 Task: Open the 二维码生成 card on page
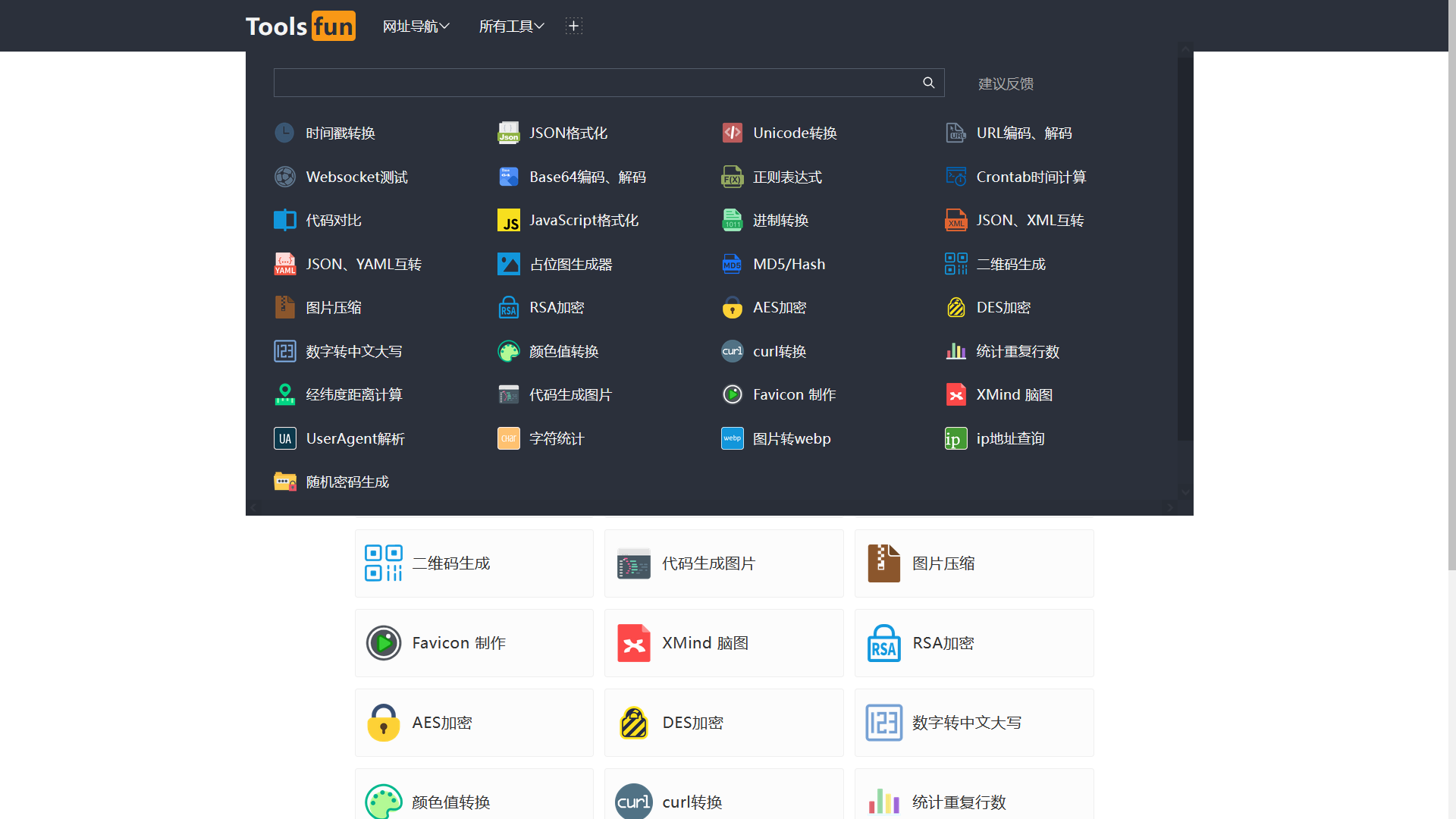coord(474,563)
